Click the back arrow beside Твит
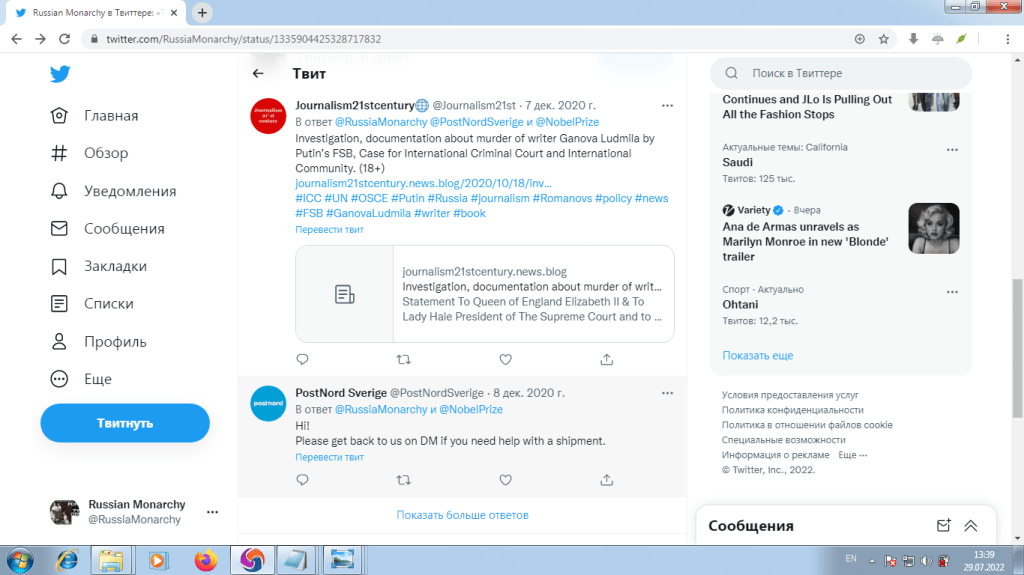The width and height of the screenshot is (1024, 575). click(x=258, y=74)
